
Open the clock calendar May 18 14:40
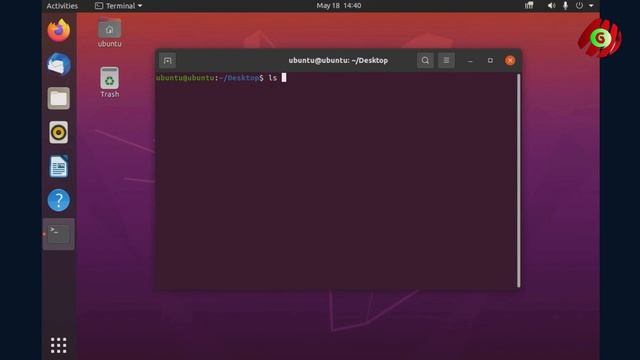[339, 6]
